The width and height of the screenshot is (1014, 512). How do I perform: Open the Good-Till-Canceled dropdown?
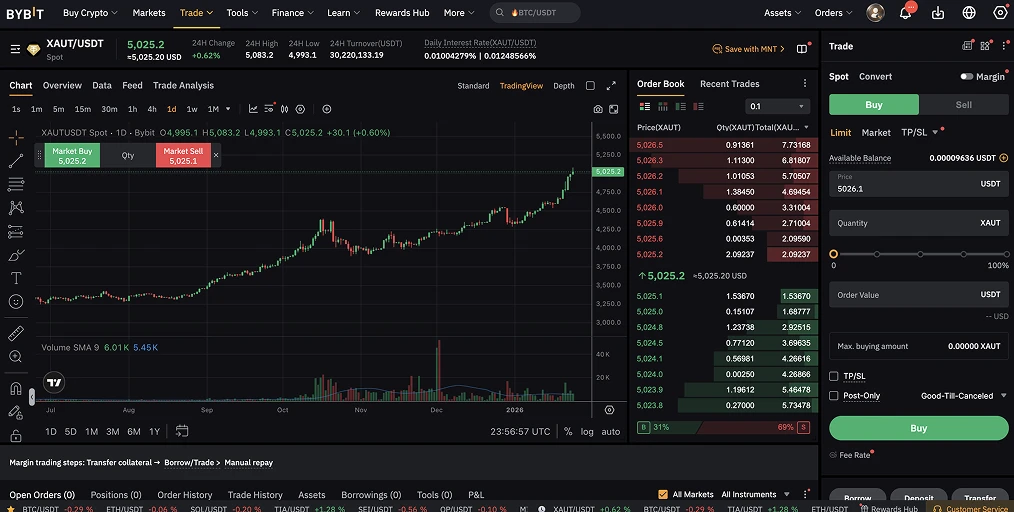click(x=963, y=396)
